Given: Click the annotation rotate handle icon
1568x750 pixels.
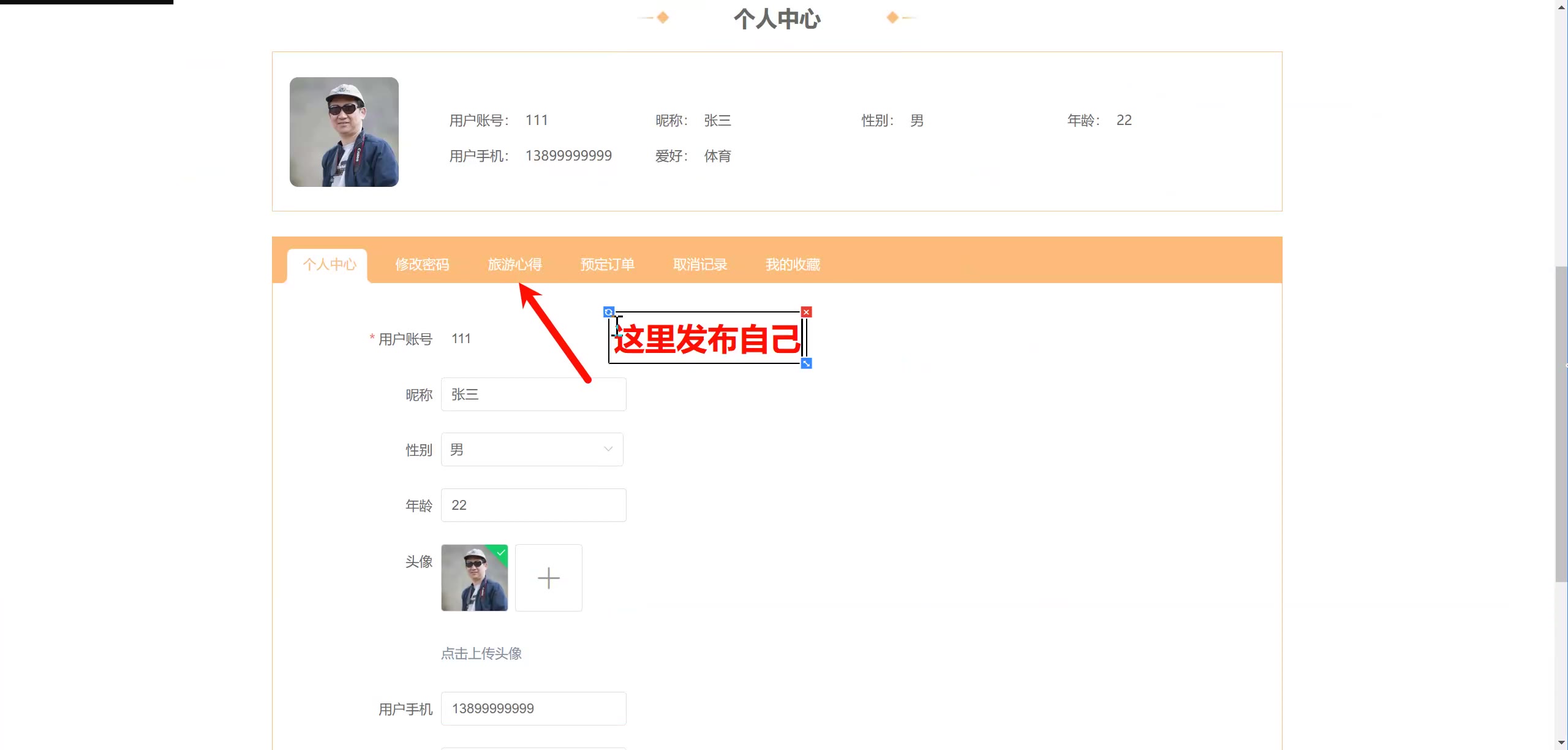Looking at the screenshot, I should click(x=608, y=312).
